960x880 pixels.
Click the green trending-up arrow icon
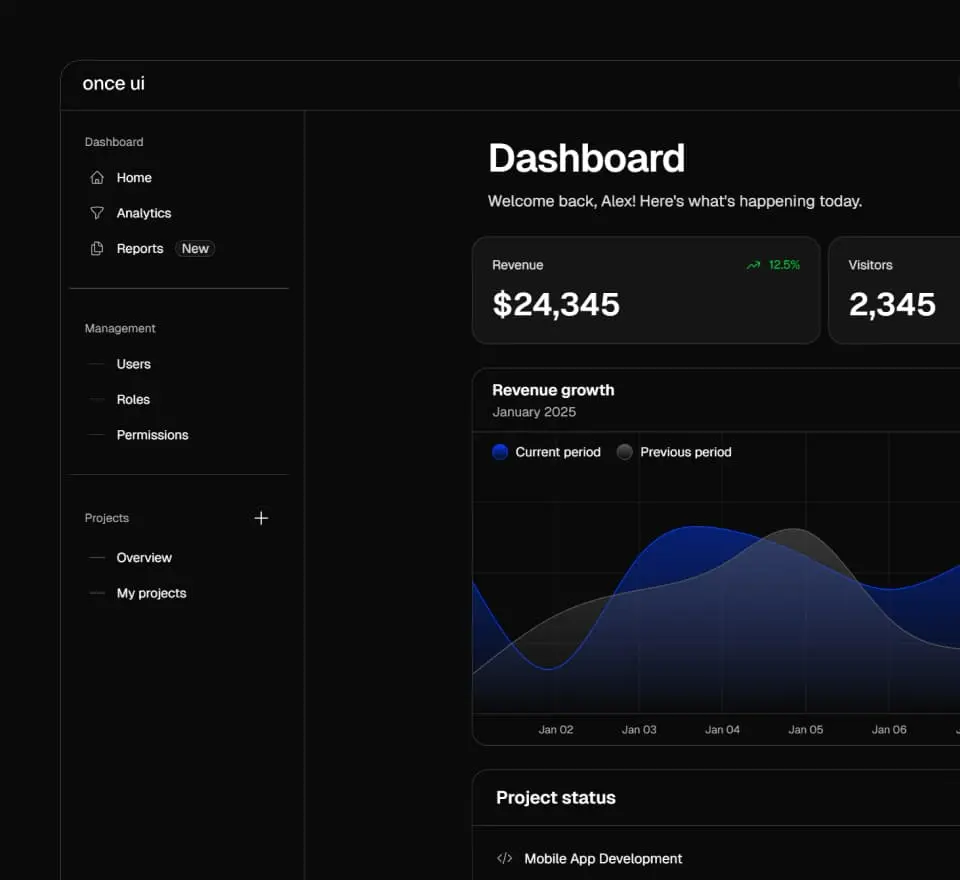coord(753,265)
